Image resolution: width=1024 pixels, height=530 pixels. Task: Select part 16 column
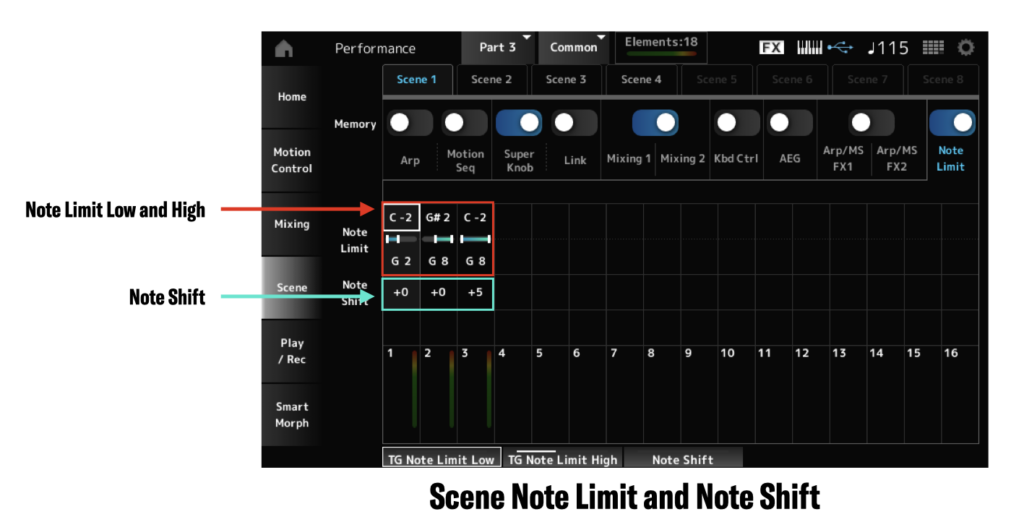959,394
